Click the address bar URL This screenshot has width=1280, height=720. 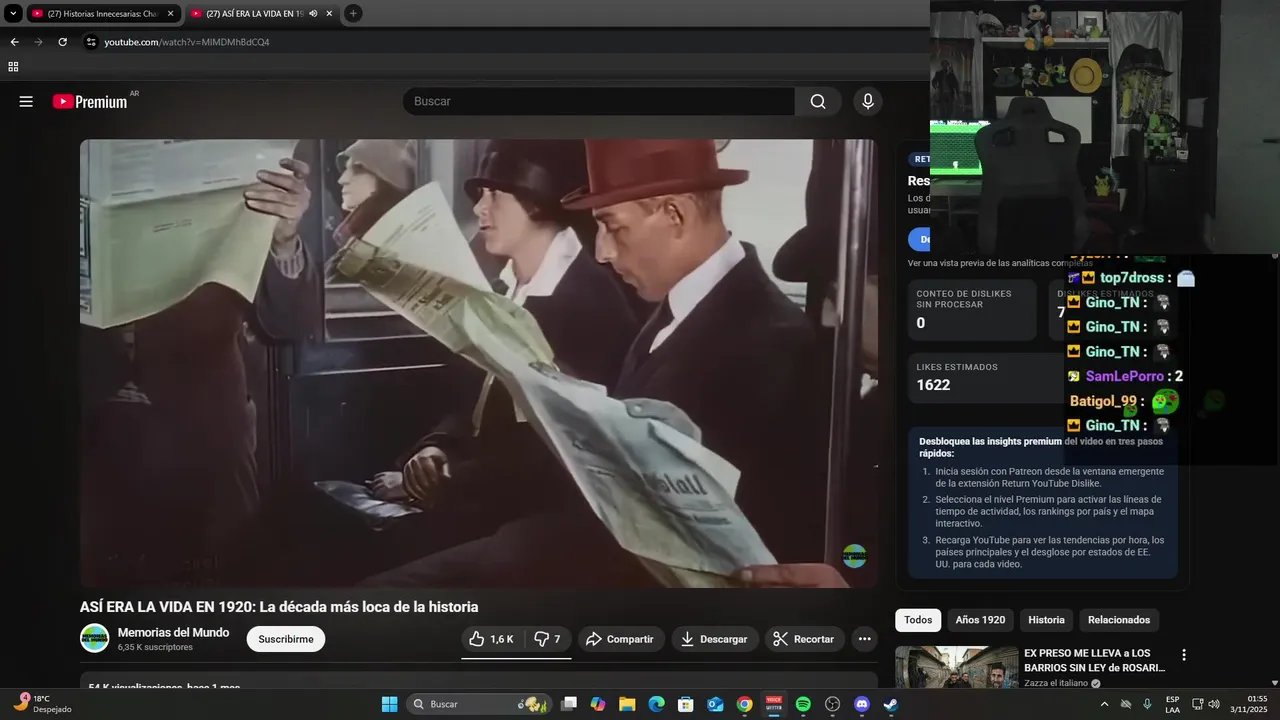[187, 42]
